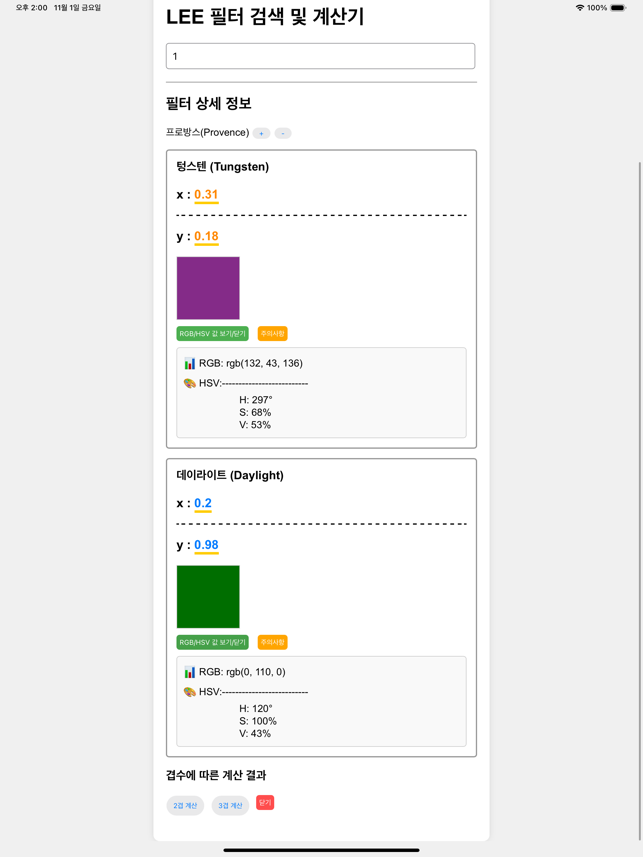Click the minus button next to Provence
Image resolution: width=643 pixels, height=857 pixels.
click(283, 133)
